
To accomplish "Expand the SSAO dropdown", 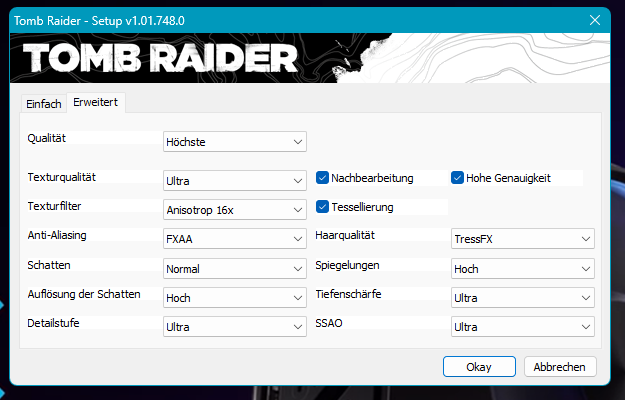I will click(x=523, y=327).
